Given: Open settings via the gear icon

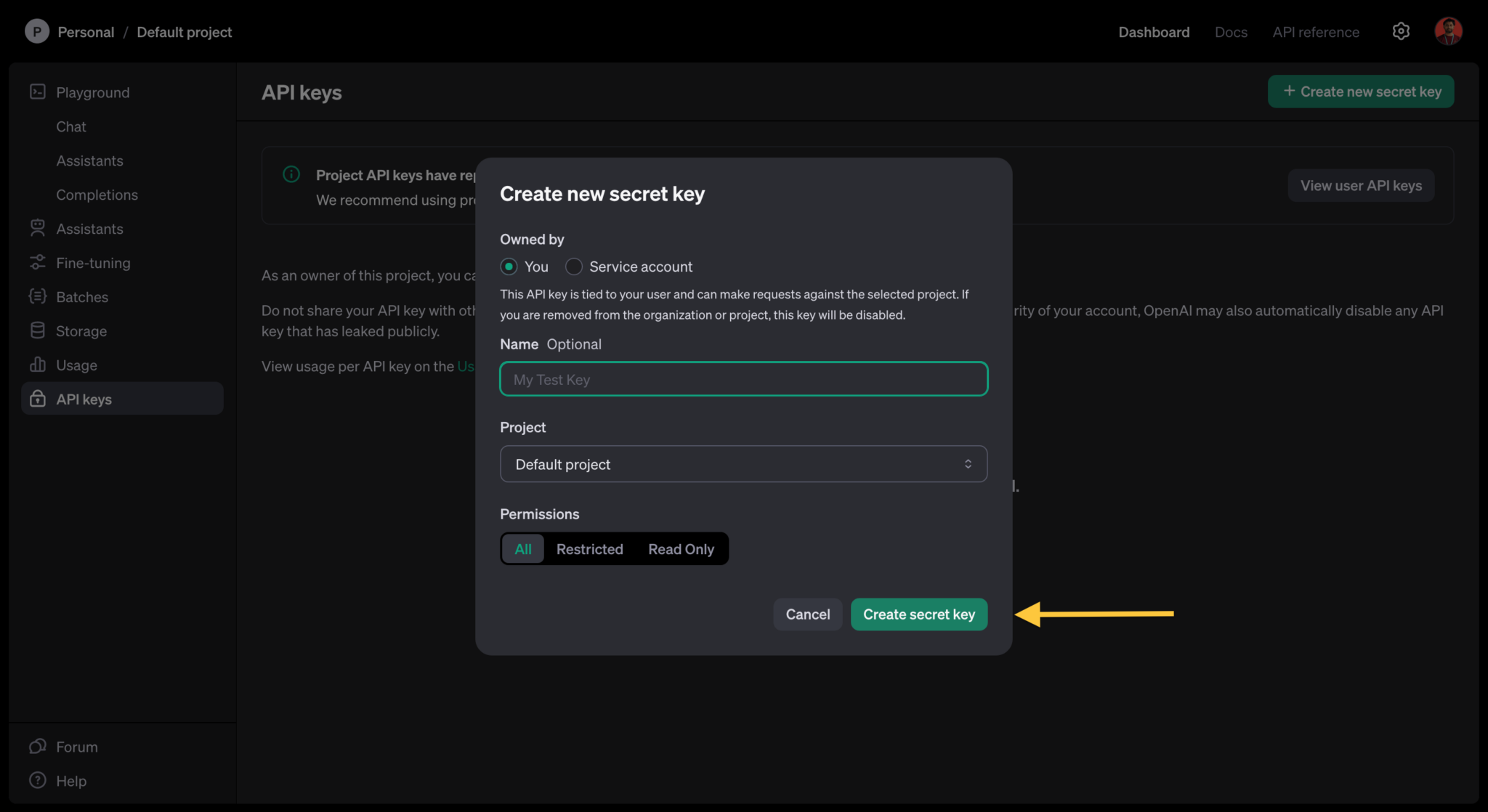Looking at the screenshot, I should (x=1401, y=31).
